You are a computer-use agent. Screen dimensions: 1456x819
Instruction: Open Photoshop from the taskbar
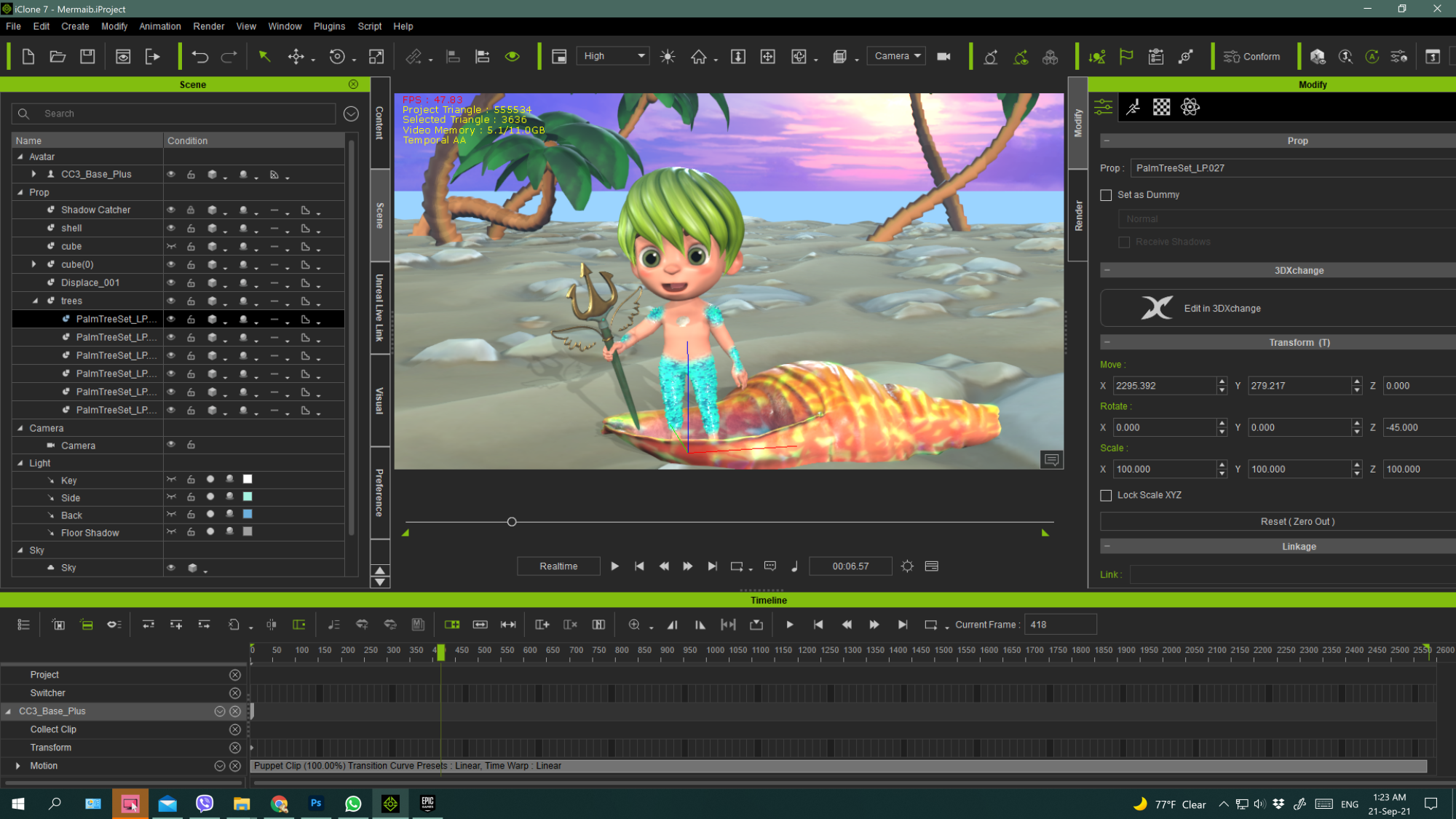coord(316,804)
